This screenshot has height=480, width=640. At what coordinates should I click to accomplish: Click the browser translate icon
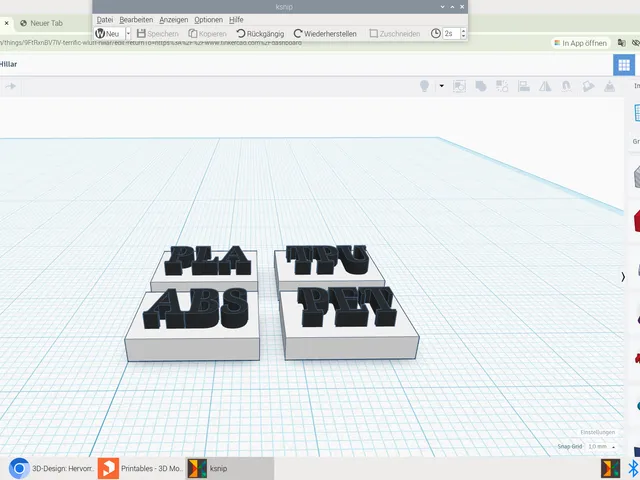click(622, 43)
